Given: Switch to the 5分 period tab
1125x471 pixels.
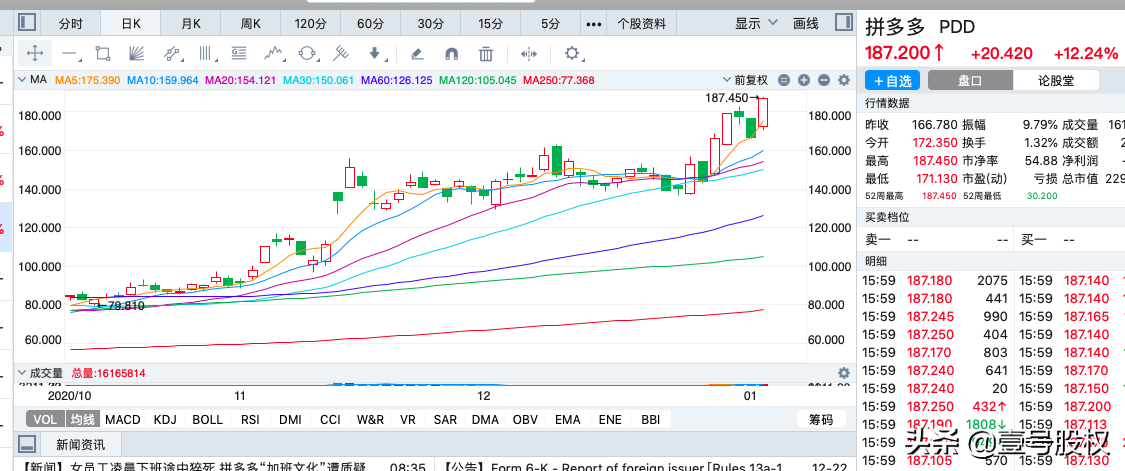Looking at the screenshot, I should pyautogui.click(x=550, y=24).
